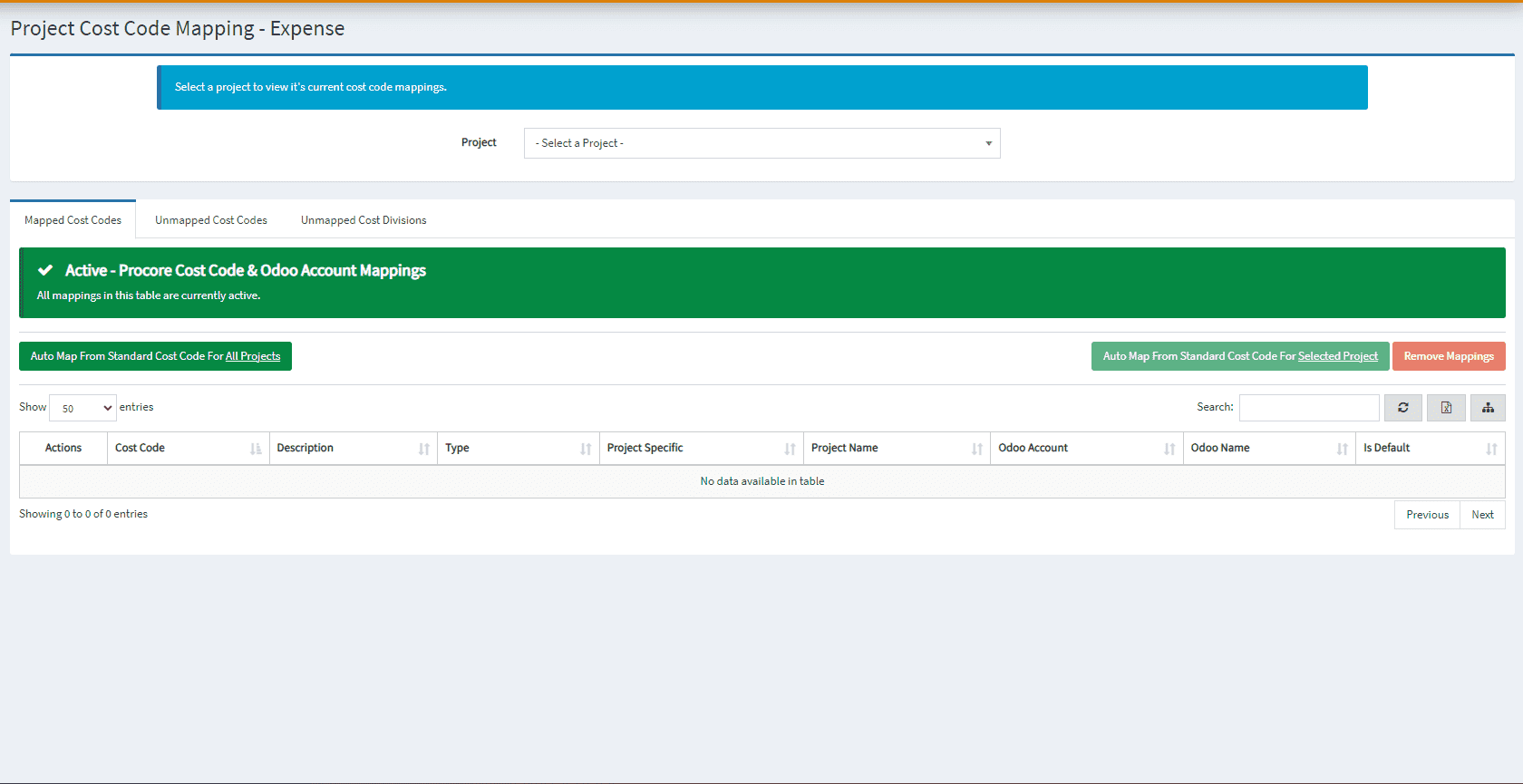Sort by Is Default column arrow icon

pos(1491,449)
